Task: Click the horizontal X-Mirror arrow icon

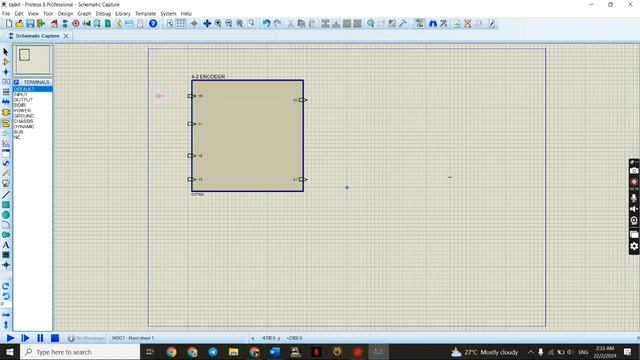Action: pyautogui.click(x=6, y=315)
